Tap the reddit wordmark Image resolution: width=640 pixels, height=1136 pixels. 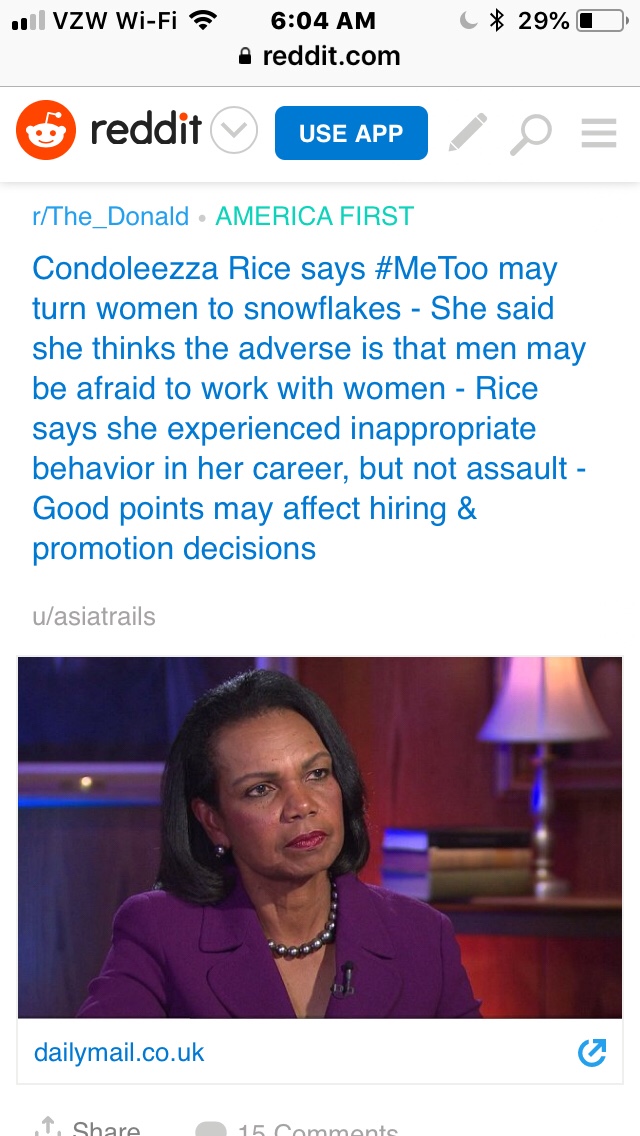coord(146,131)
